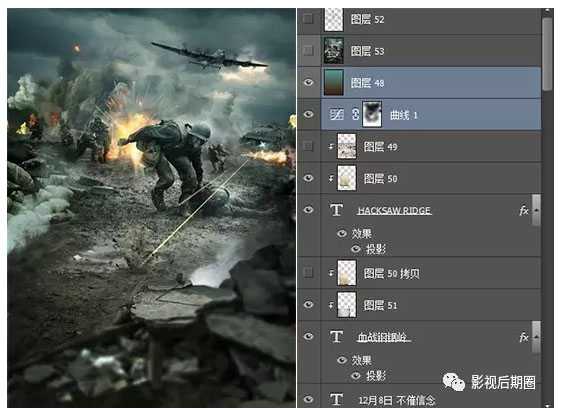Screen dimensions: 562x414
Task: Click the T type icon of 12月8日 layer
Action: click(336, 399)
